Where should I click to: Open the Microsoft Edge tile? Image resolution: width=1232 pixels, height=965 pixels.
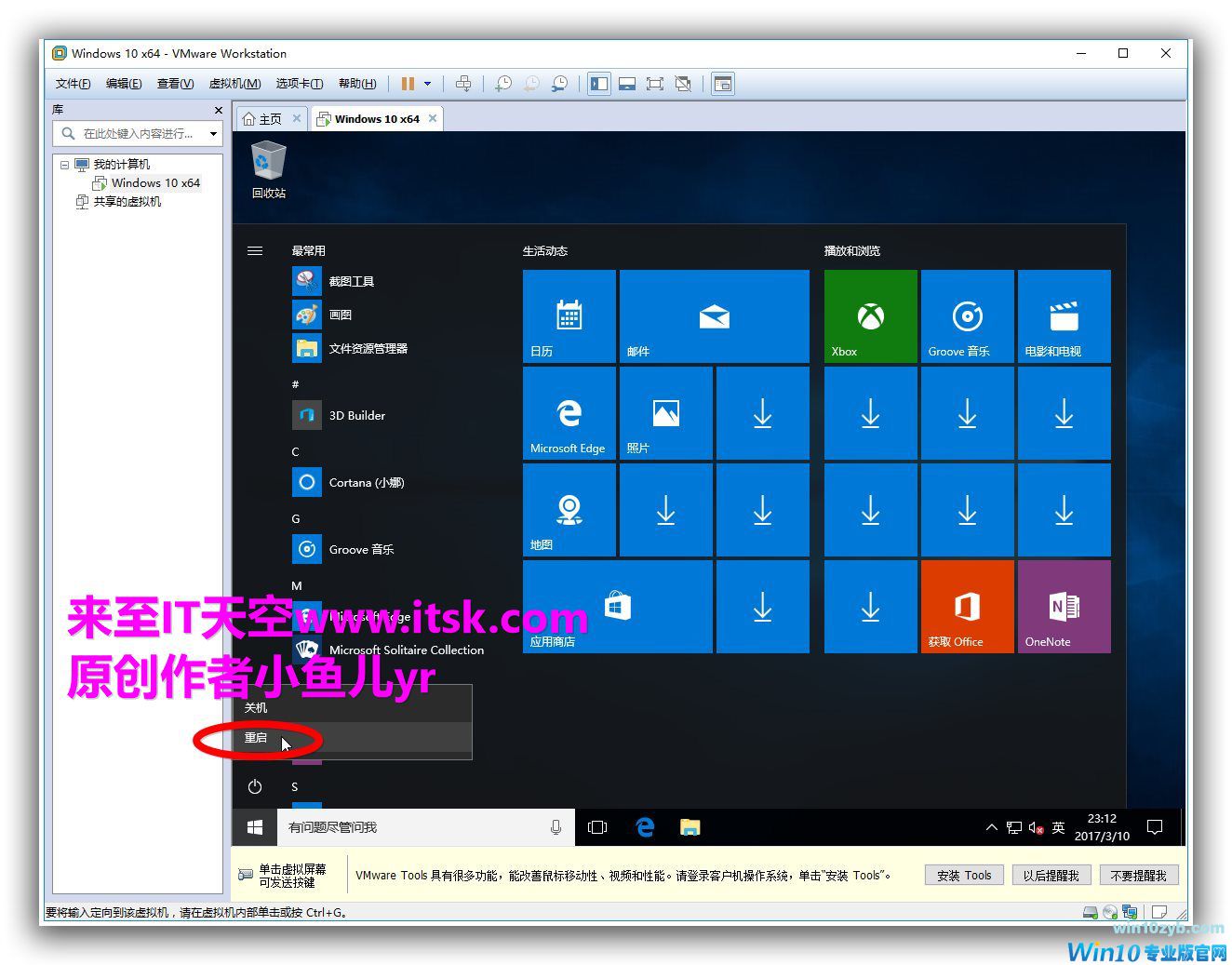coord(569,413)
